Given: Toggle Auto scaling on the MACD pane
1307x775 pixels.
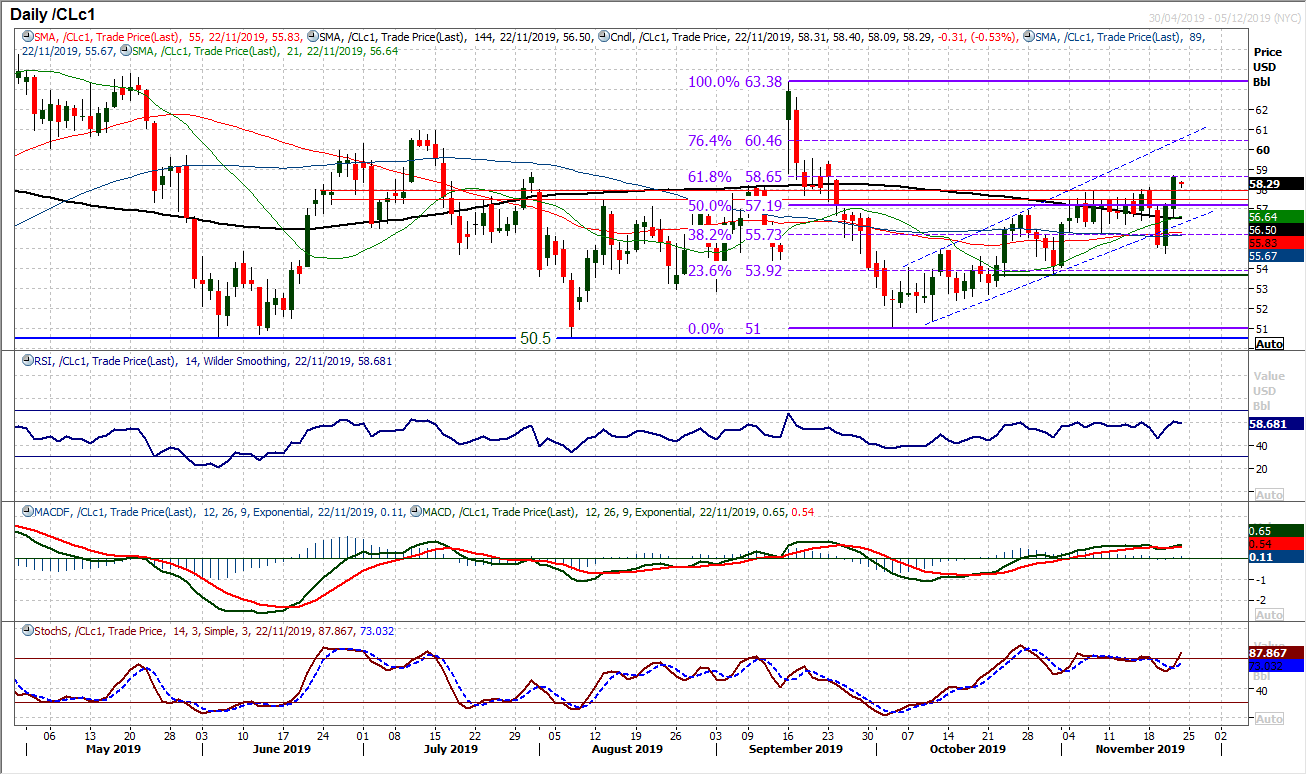Looking at the screenshot, I should (1267, 615).
